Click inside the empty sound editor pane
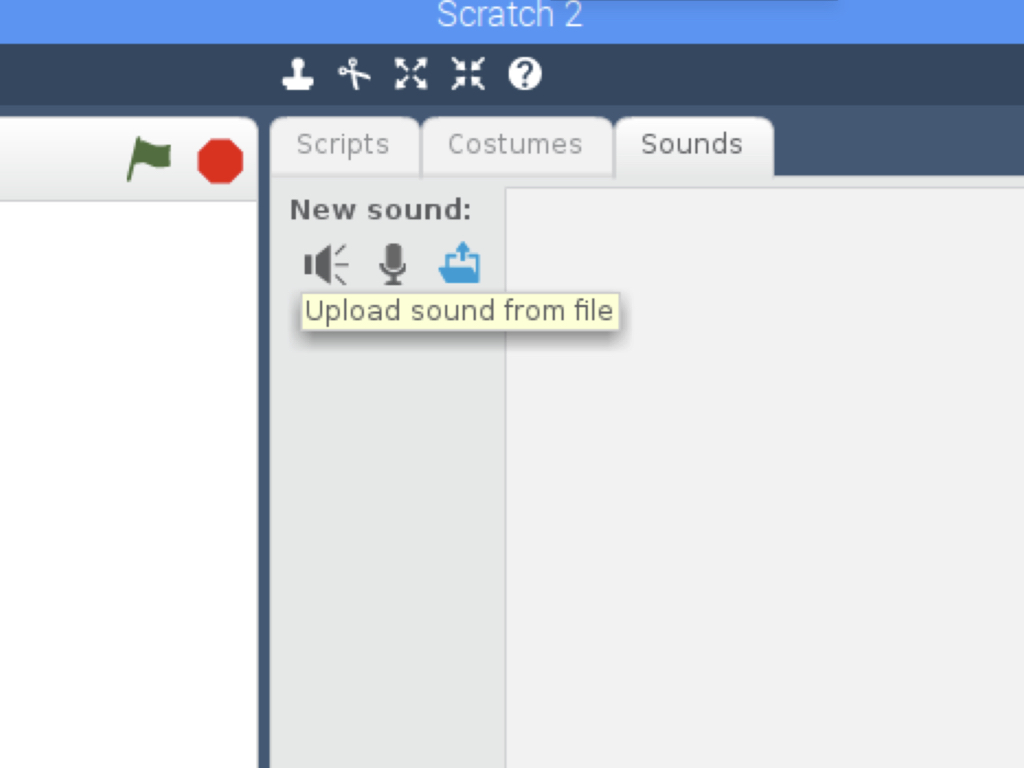Image resolution: width=1024 pixels, height=768 pixels. coord(765,478)
